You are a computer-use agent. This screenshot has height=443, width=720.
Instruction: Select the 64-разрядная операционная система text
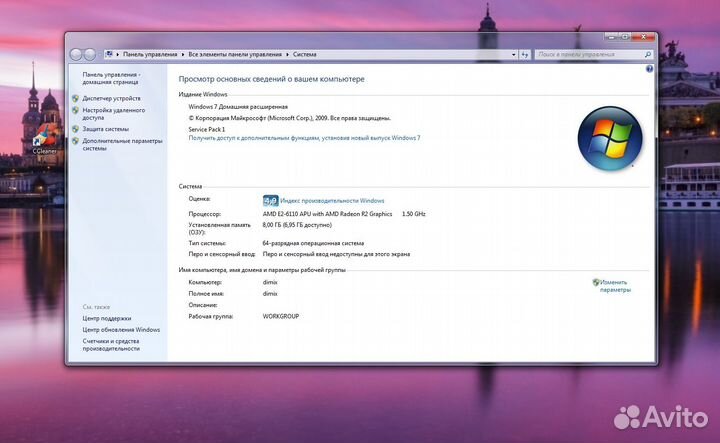click(313, 243)
